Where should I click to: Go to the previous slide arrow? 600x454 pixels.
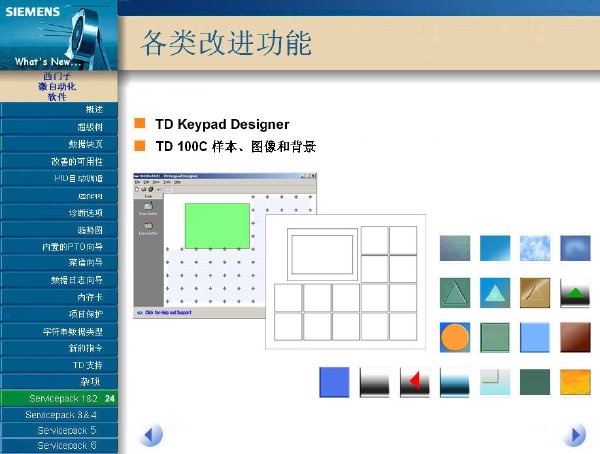tap(151, 435)
